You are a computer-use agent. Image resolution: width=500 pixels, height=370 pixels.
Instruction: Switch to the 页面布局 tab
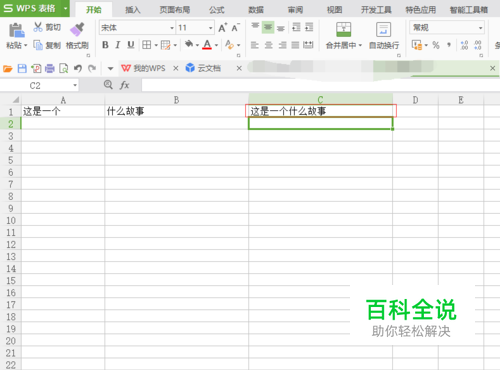click(x=175, y=10)
